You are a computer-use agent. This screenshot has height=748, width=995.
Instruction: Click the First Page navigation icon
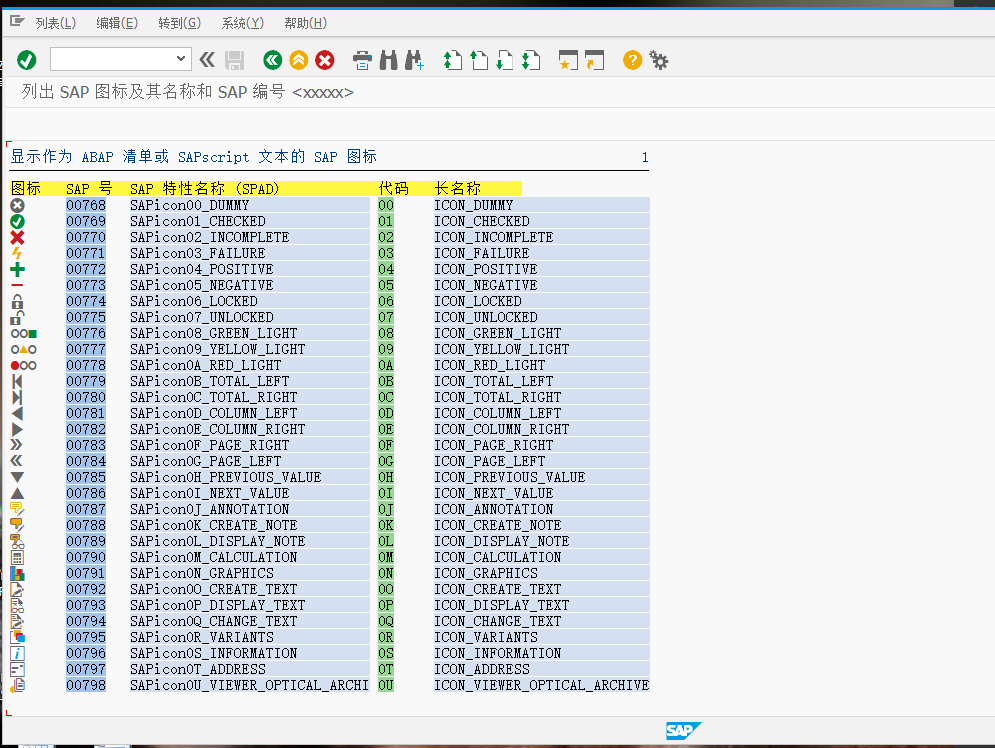pos(452,60)
